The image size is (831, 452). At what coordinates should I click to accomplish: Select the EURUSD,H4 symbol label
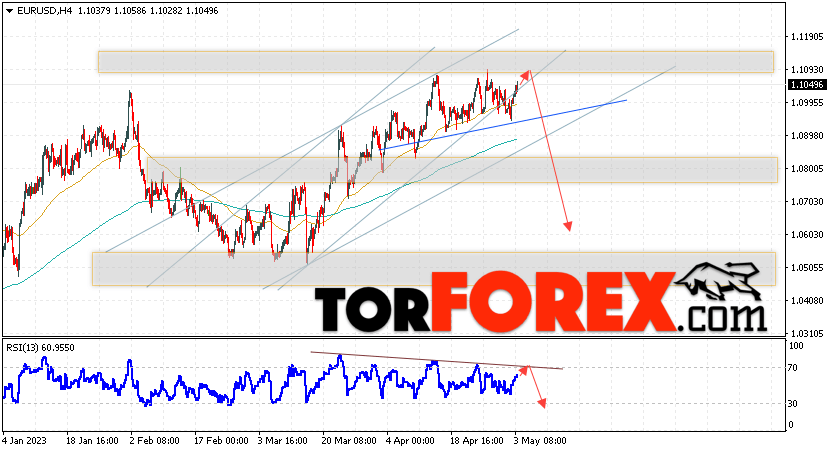click(x=45, y=11)
